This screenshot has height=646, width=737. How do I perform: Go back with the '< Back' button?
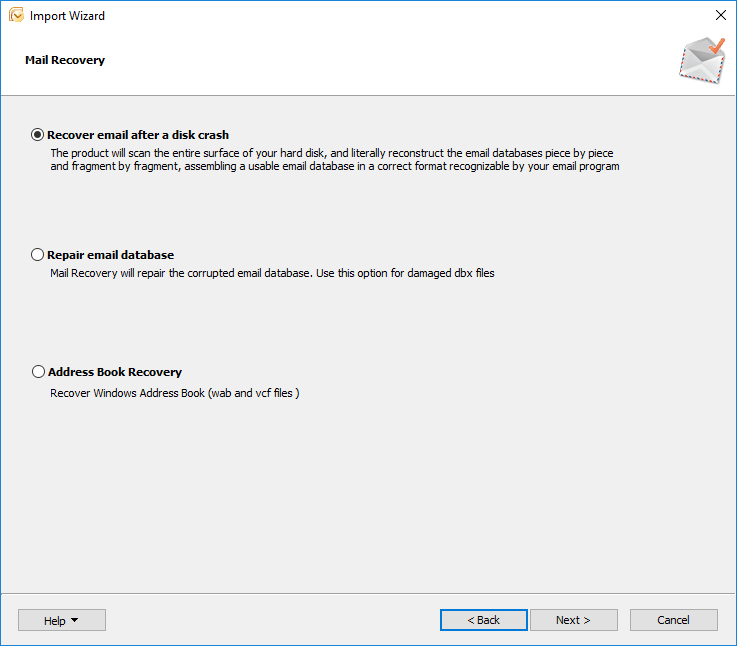(483, 620)
